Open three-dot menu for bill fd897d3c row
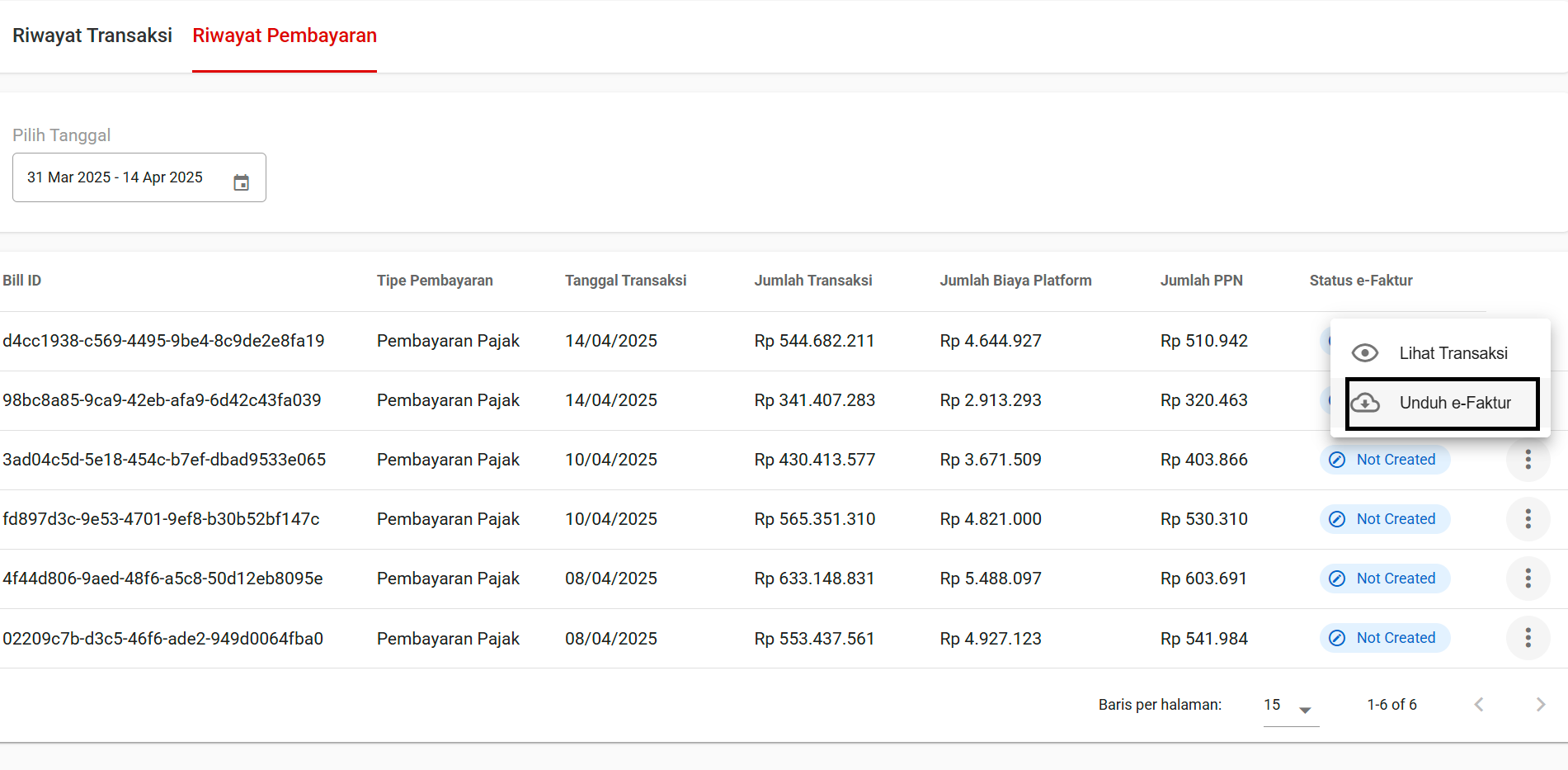The image size is (1568, 770). 1528,519
